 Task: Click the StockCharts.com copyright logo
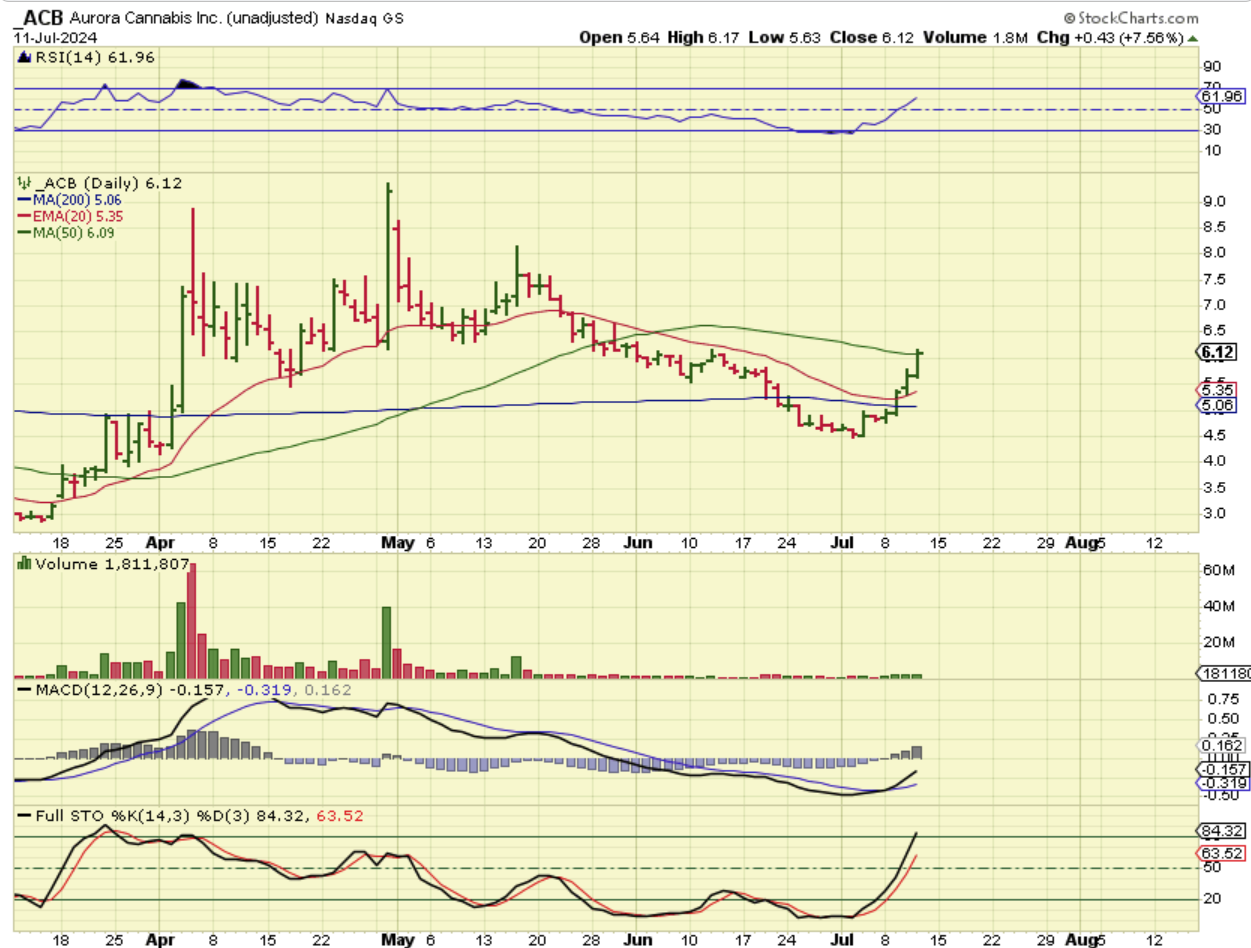click(x=1130, y=18)
